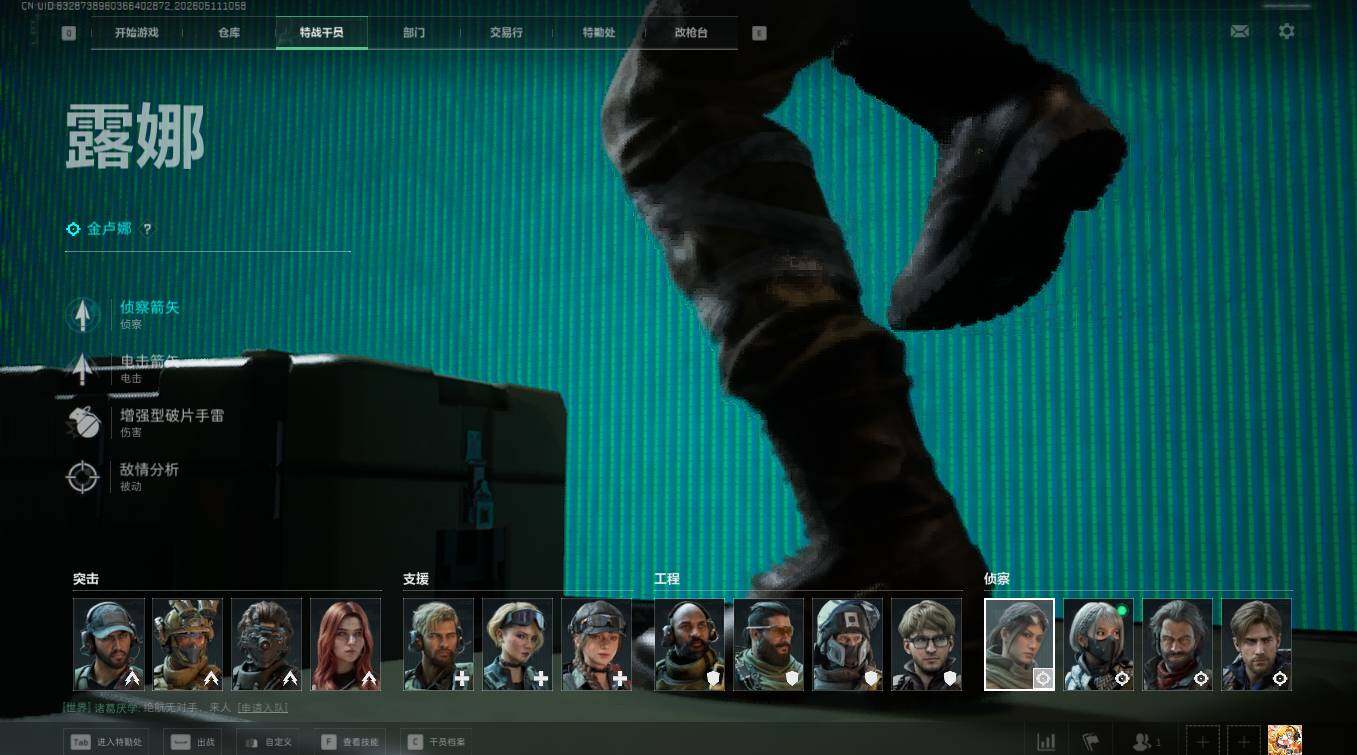
Task: Select the 突击 operator wearing tan helmet
Action: pyautogui.click(x=188, y=644)
